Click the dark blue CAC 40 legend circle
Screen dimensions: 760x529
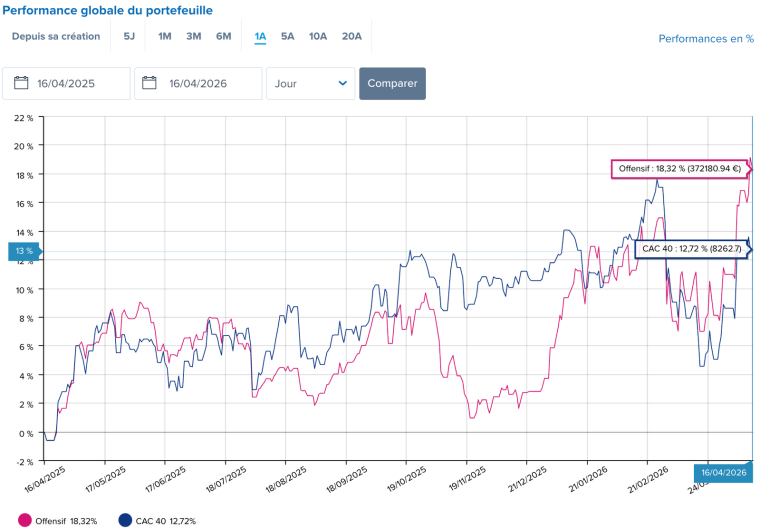(125, 520)
